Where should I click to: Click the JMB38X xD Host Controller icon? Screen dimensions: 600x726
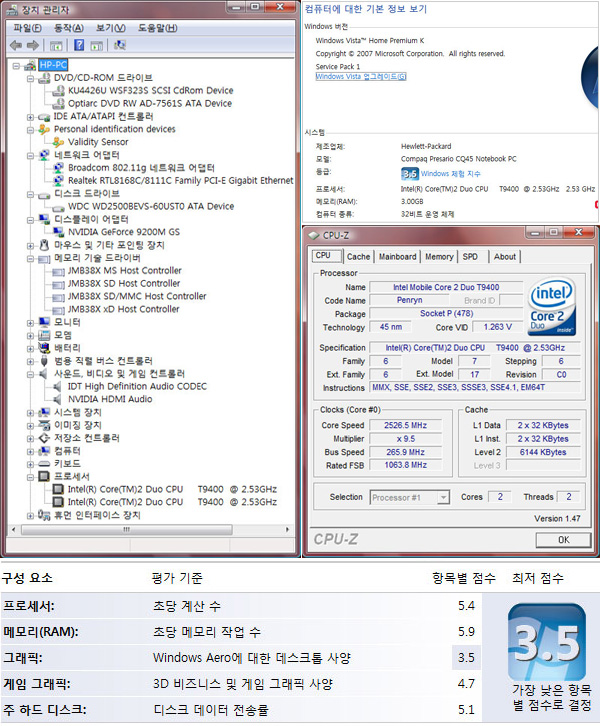58,309
